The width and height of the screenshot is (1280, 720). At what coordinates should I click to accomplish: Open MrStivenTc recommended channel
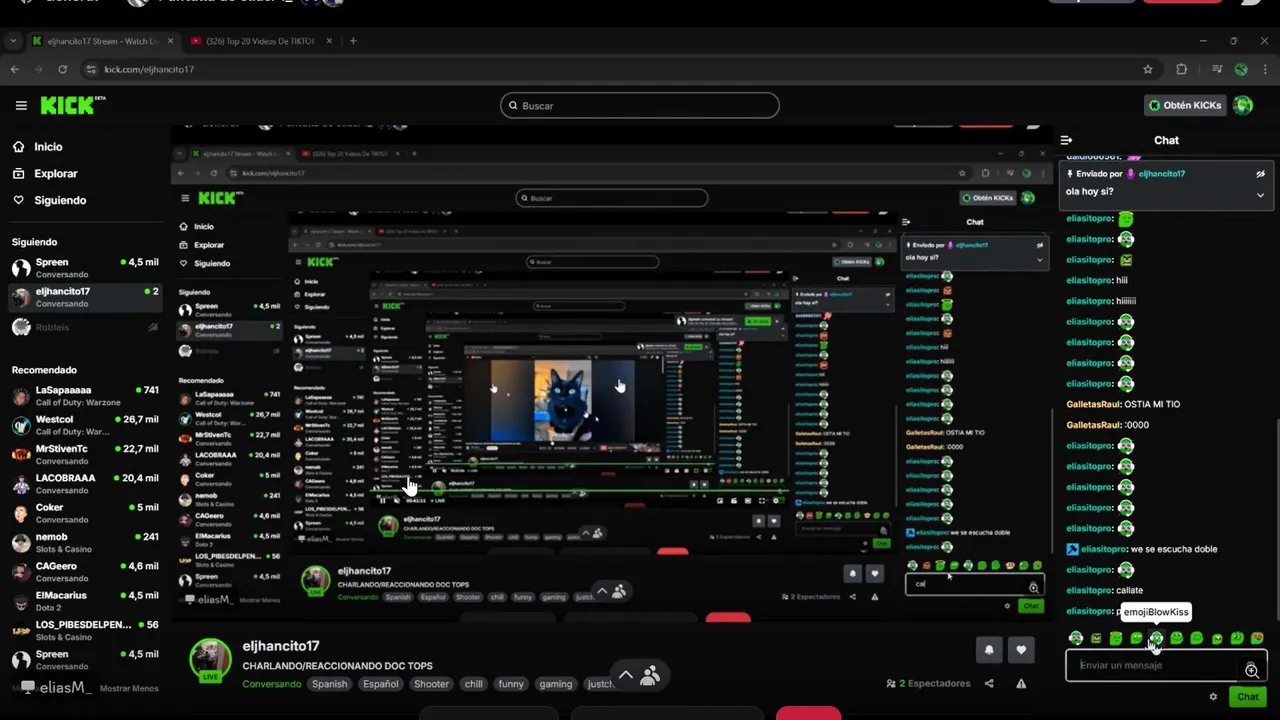pyautogui.click(x=84, y=454)
